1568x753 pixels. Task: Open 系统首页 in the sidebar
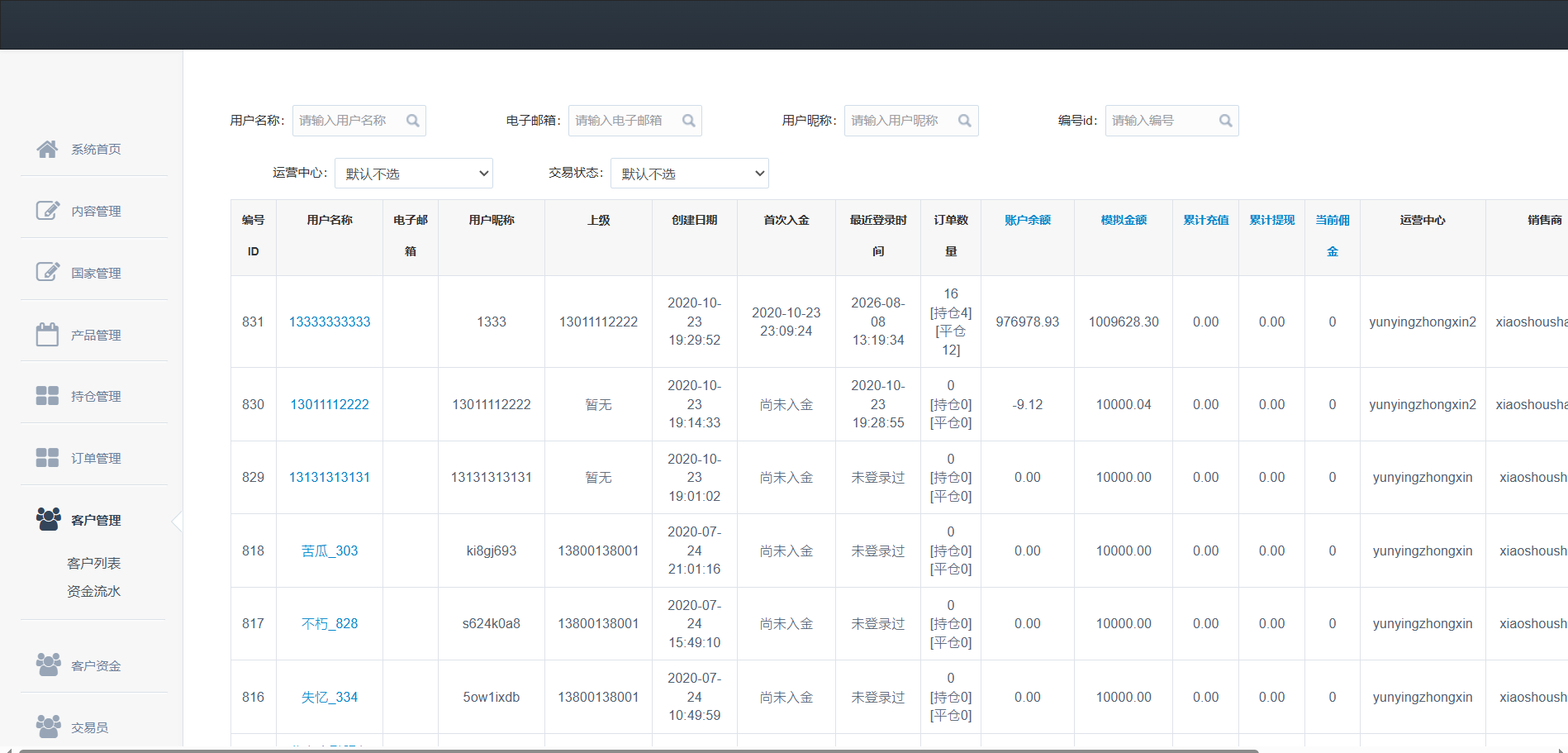[x=96, y=150]
